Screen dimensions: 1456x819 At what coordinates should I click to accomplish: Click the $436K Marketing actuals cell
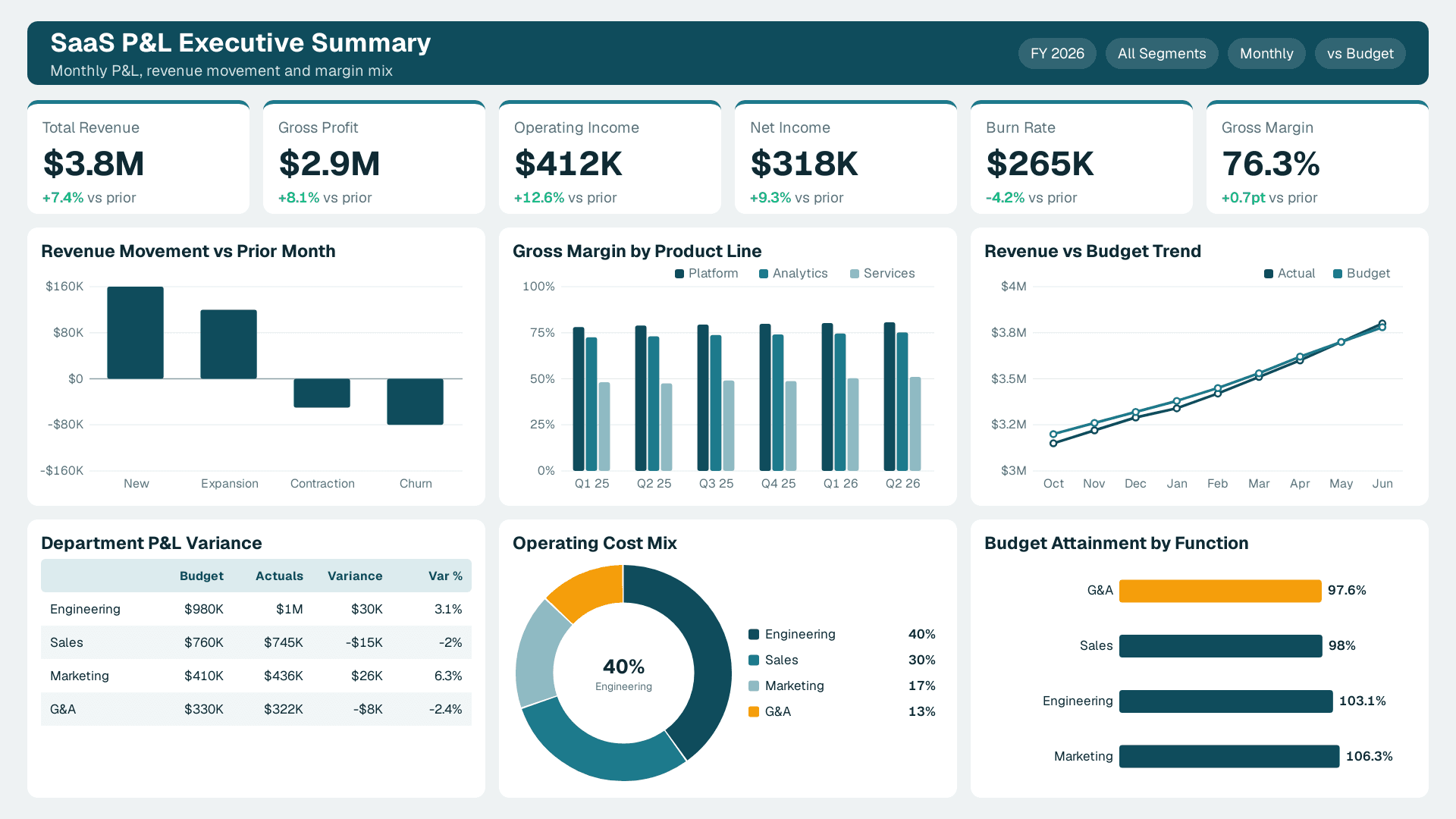point(284,676)
